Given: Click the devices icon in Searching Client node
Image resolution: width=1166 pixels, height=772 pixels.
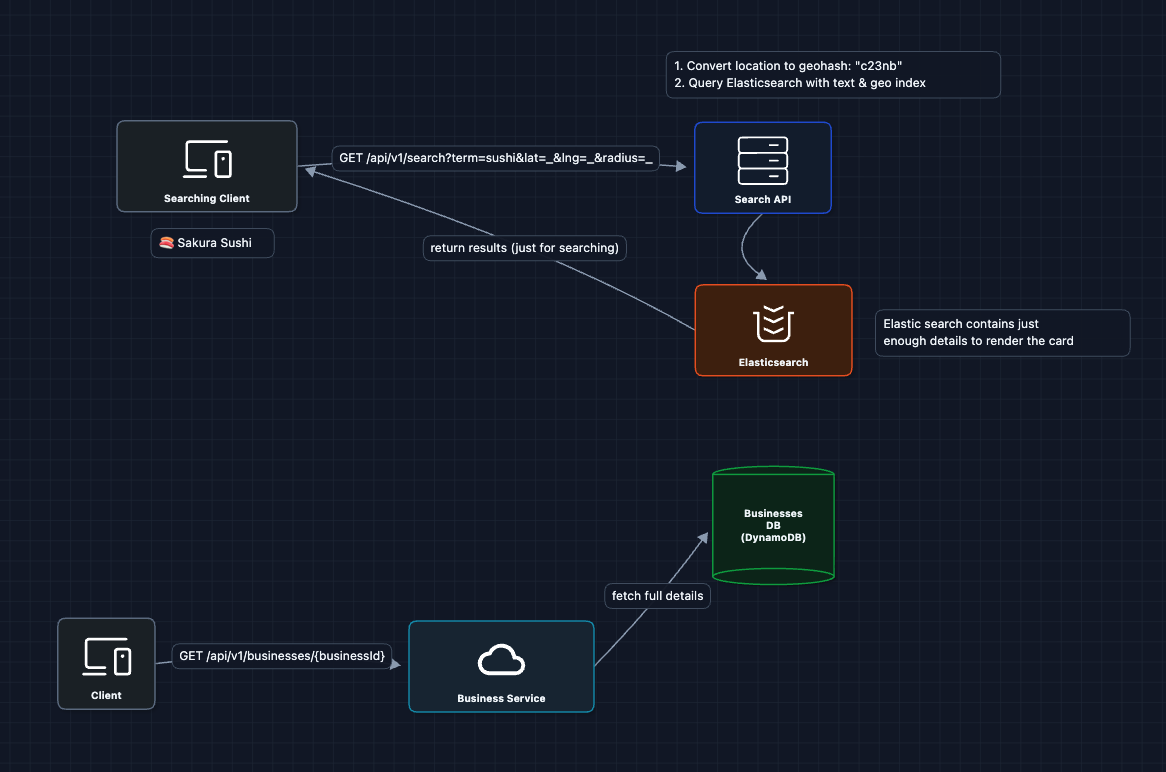Looking at the screenshot, I should click(x=207, y=159).
